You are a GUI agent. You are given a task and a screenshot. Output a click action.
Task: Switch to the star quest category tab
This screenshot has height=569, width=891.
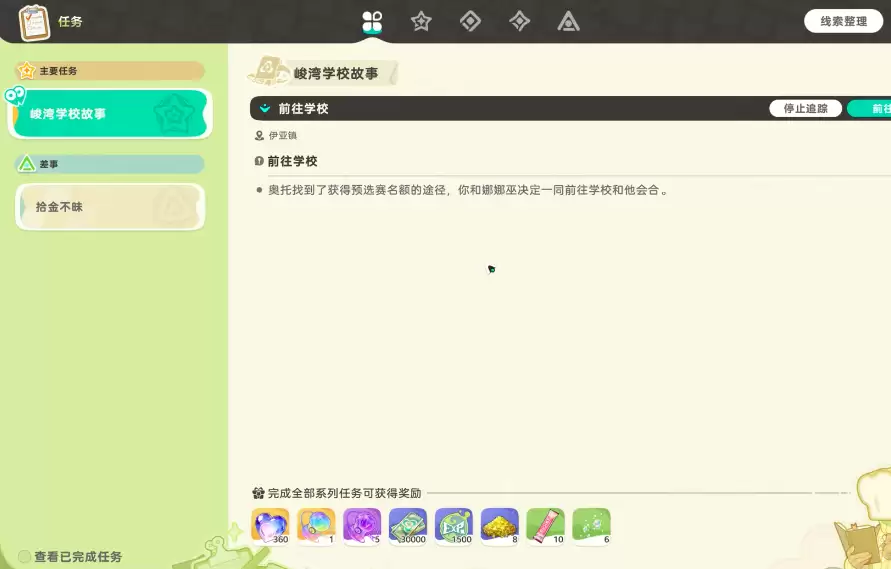[x=421, y=22]
